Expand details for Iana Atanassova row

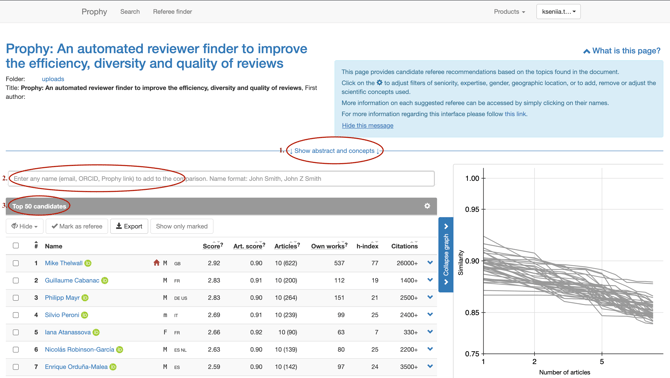point(430,332)
